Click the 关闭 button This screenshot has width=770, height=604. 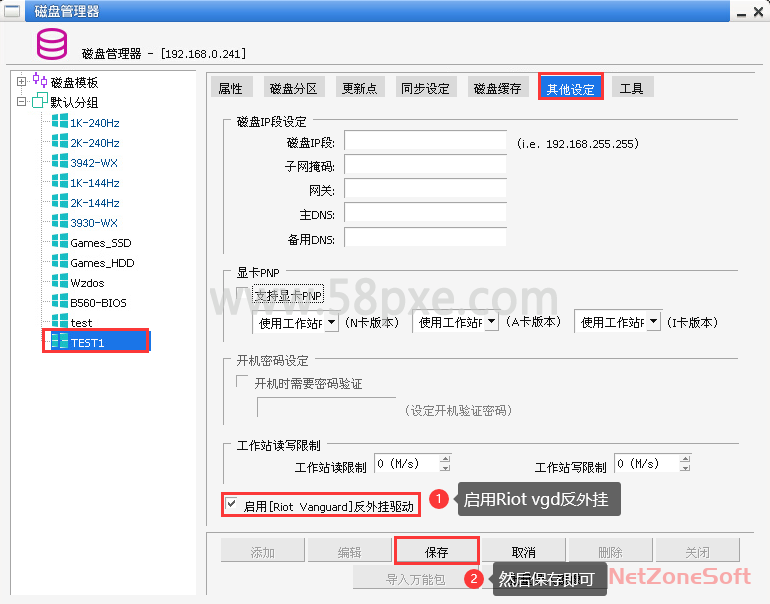[697, 552]
